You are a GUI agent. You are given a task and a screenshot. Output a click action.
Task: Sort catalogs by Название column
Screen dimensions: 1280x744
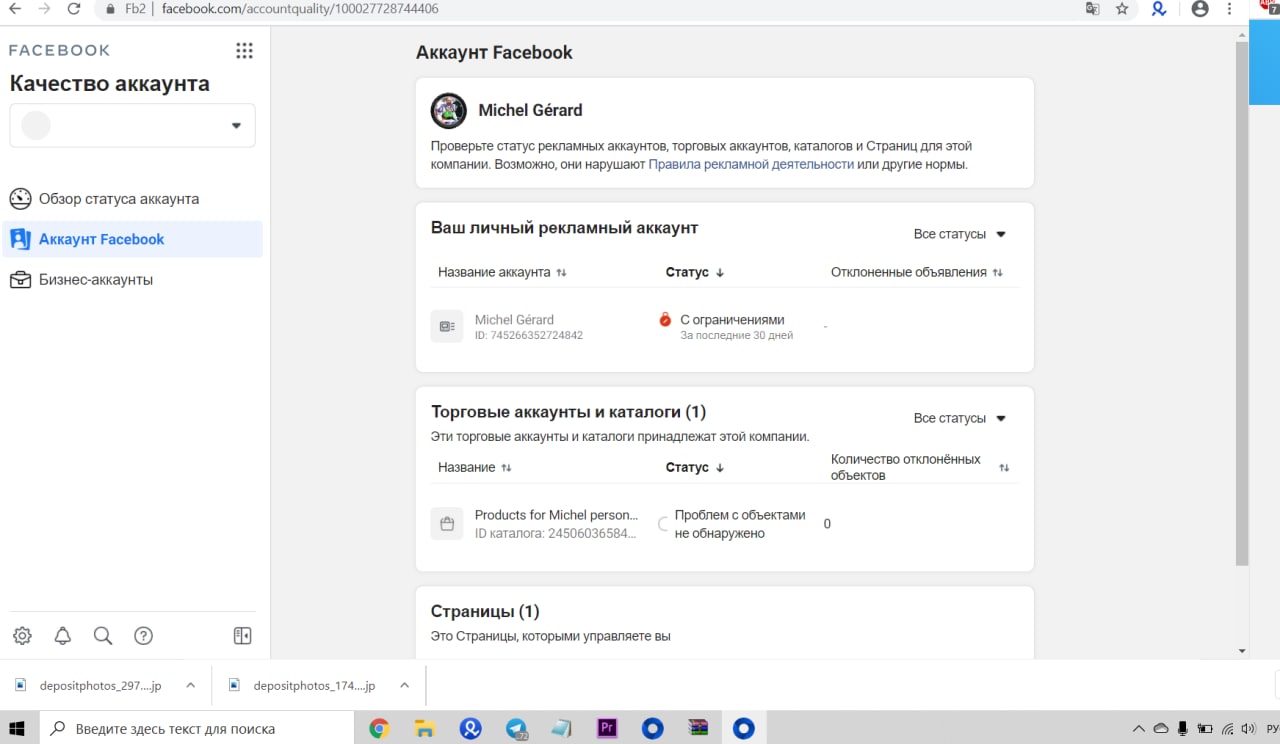(475, 467)
